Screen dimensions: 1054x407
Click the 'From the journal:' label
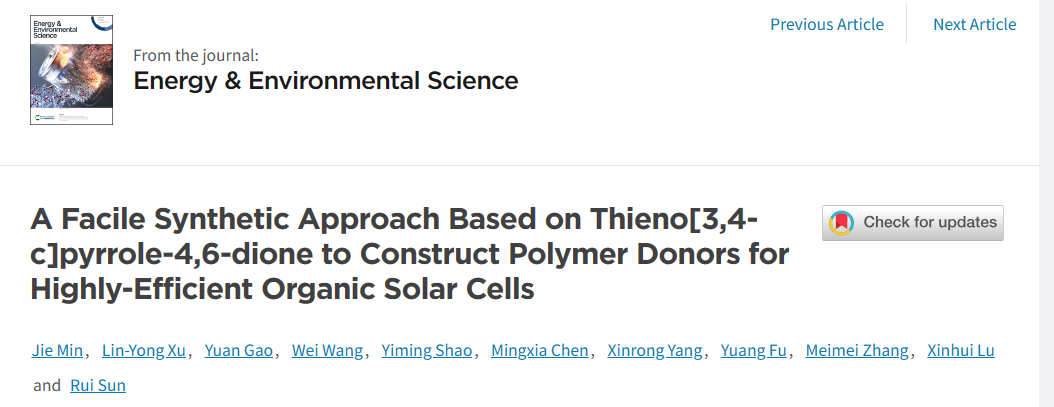click(196, 55)
